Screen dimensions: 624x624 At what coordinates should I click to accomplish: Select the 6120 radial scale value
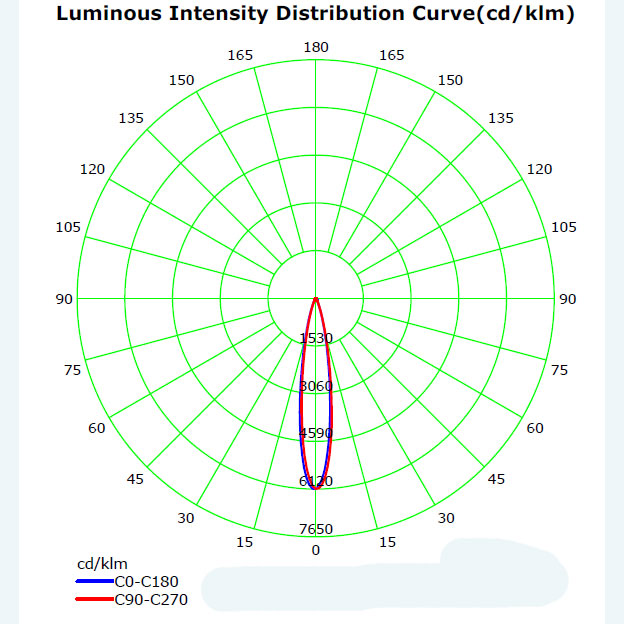316,482
